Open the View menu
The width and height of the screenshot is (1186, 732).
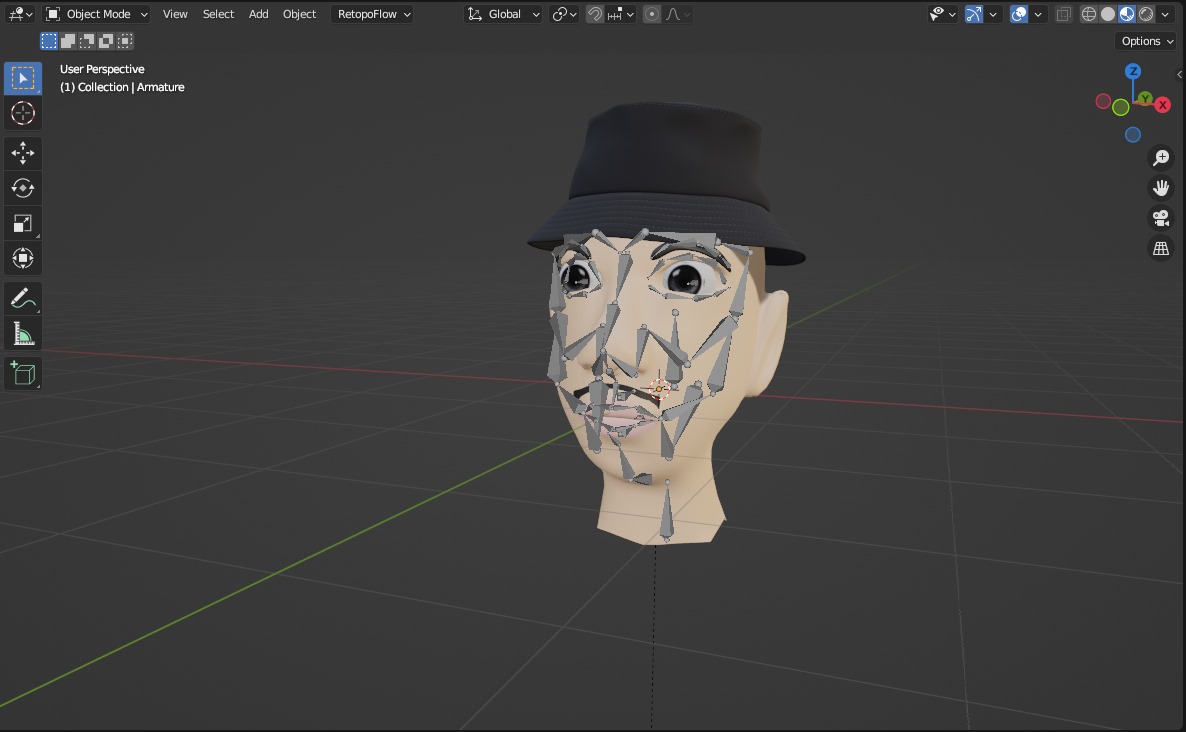[175, 14]
